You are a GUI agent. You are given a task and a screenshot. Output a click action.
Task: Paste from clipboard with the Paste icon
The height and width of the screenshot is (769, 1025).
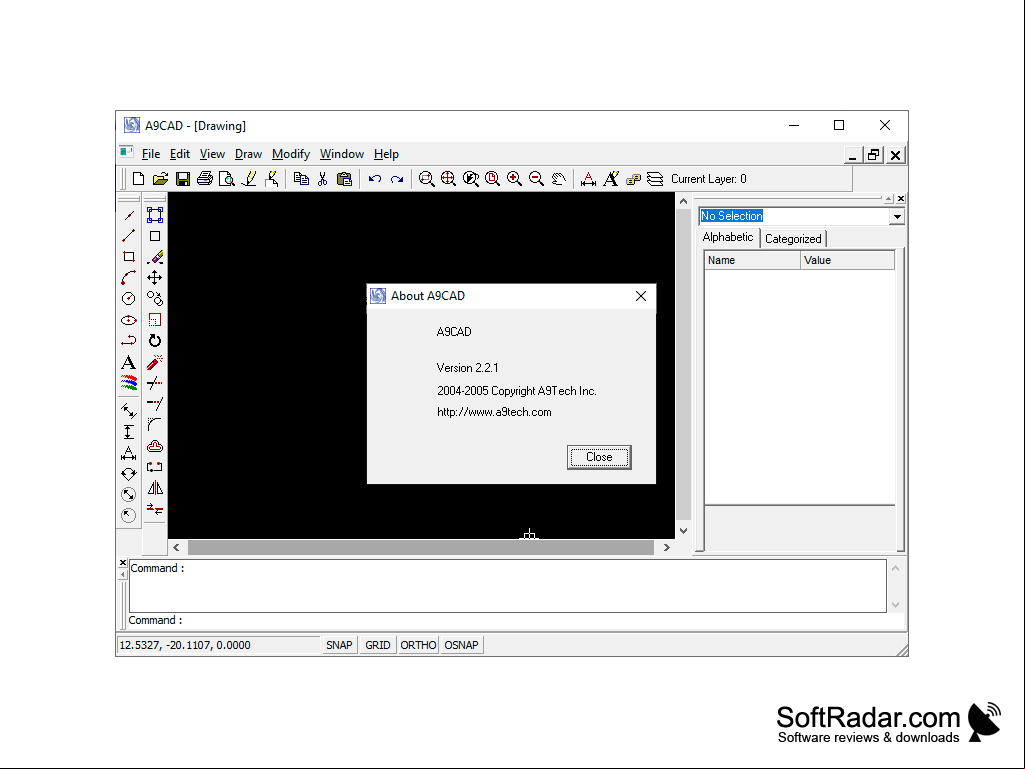click(x=344, y=179)
